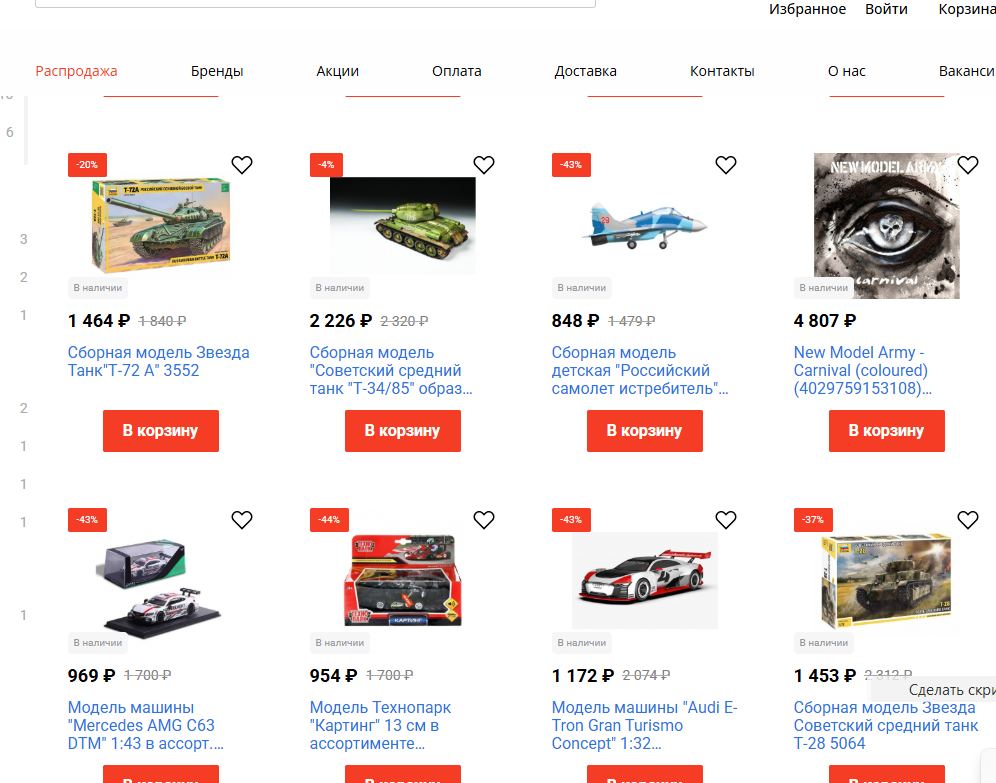Image resolution: width=996 pixels, height=783 pixels.
Task: Favorite the Audi E-Tron Gran Turismo model
Action: (725, 520)
